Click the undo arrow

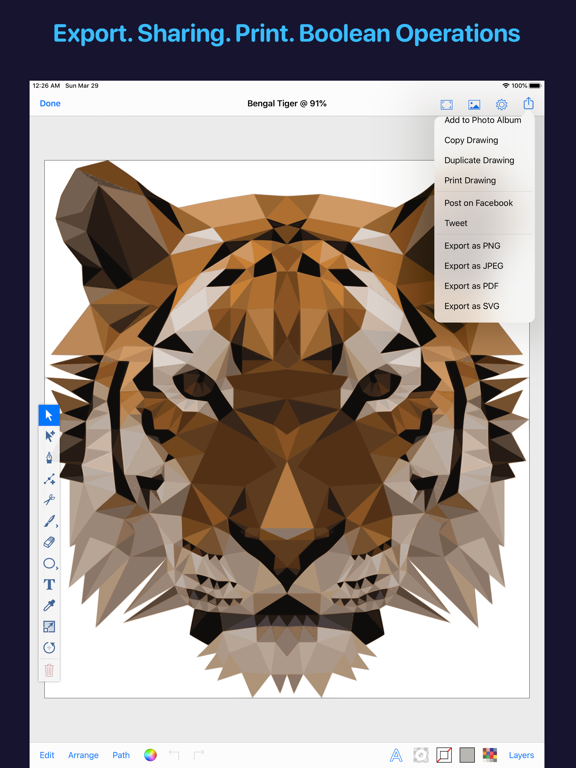point(174,755)
